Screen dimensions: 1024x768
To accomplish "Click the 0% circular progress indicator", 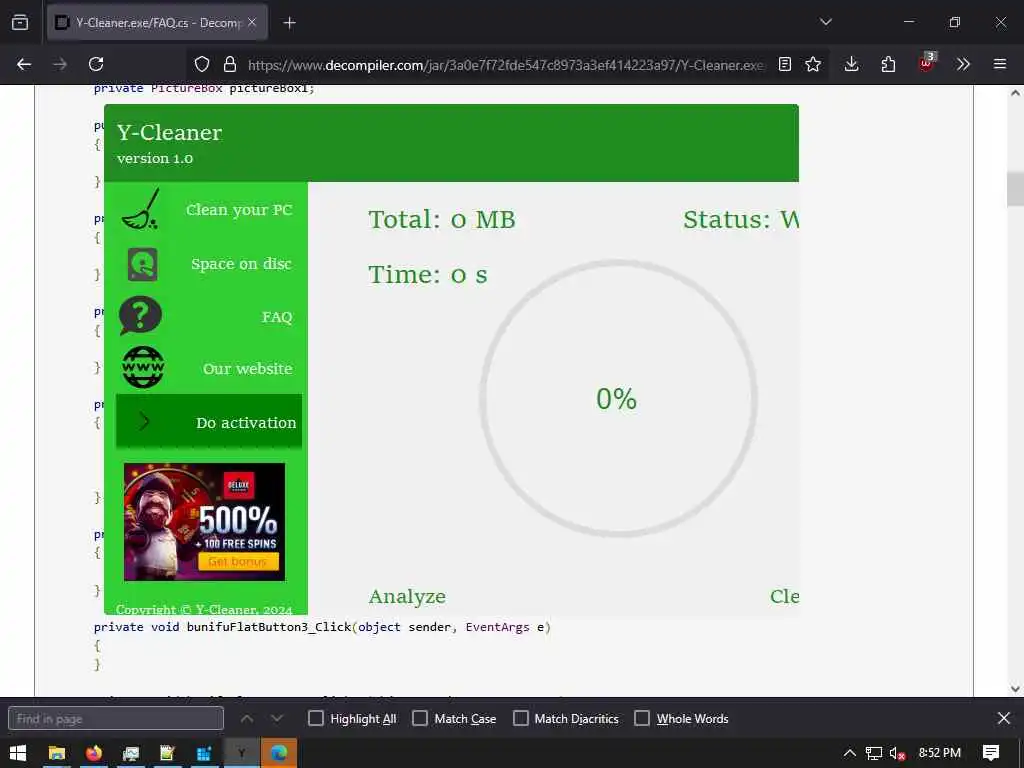I will tap(618, 398).
